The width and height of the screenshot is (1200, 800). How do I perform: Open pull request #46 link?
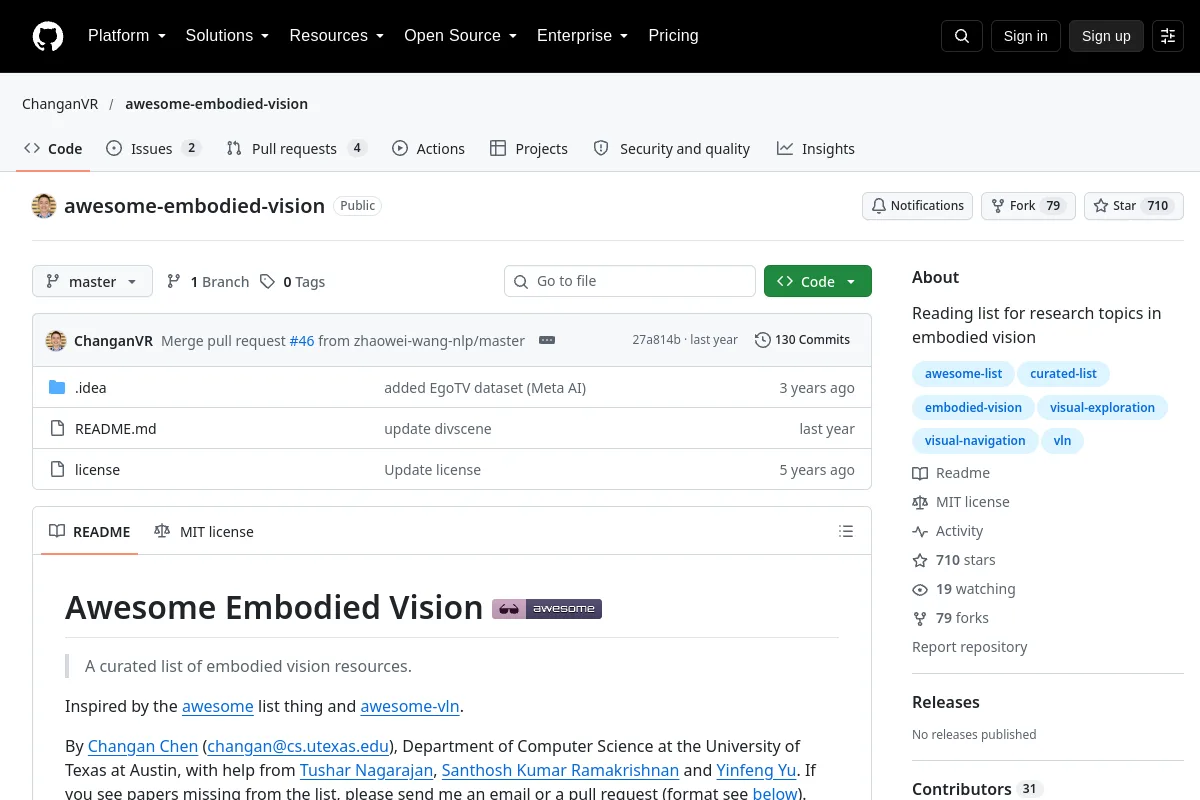302,341
